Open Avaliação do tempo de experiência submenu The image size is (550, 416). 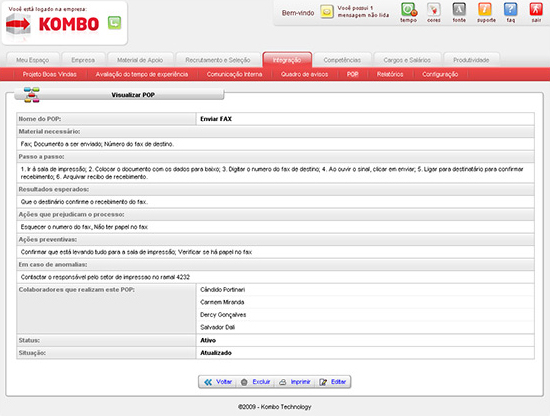click(x=142, y=74)
